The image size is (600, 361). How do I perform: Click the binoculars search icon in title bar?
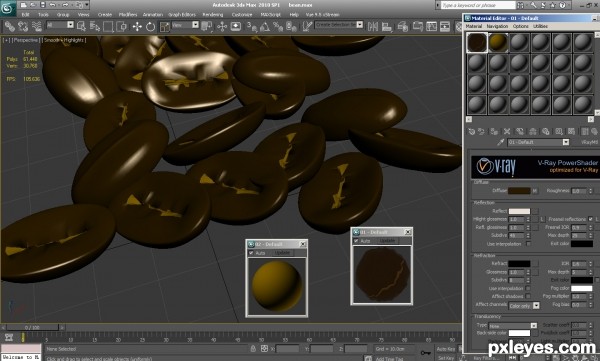tap(521, 5)
